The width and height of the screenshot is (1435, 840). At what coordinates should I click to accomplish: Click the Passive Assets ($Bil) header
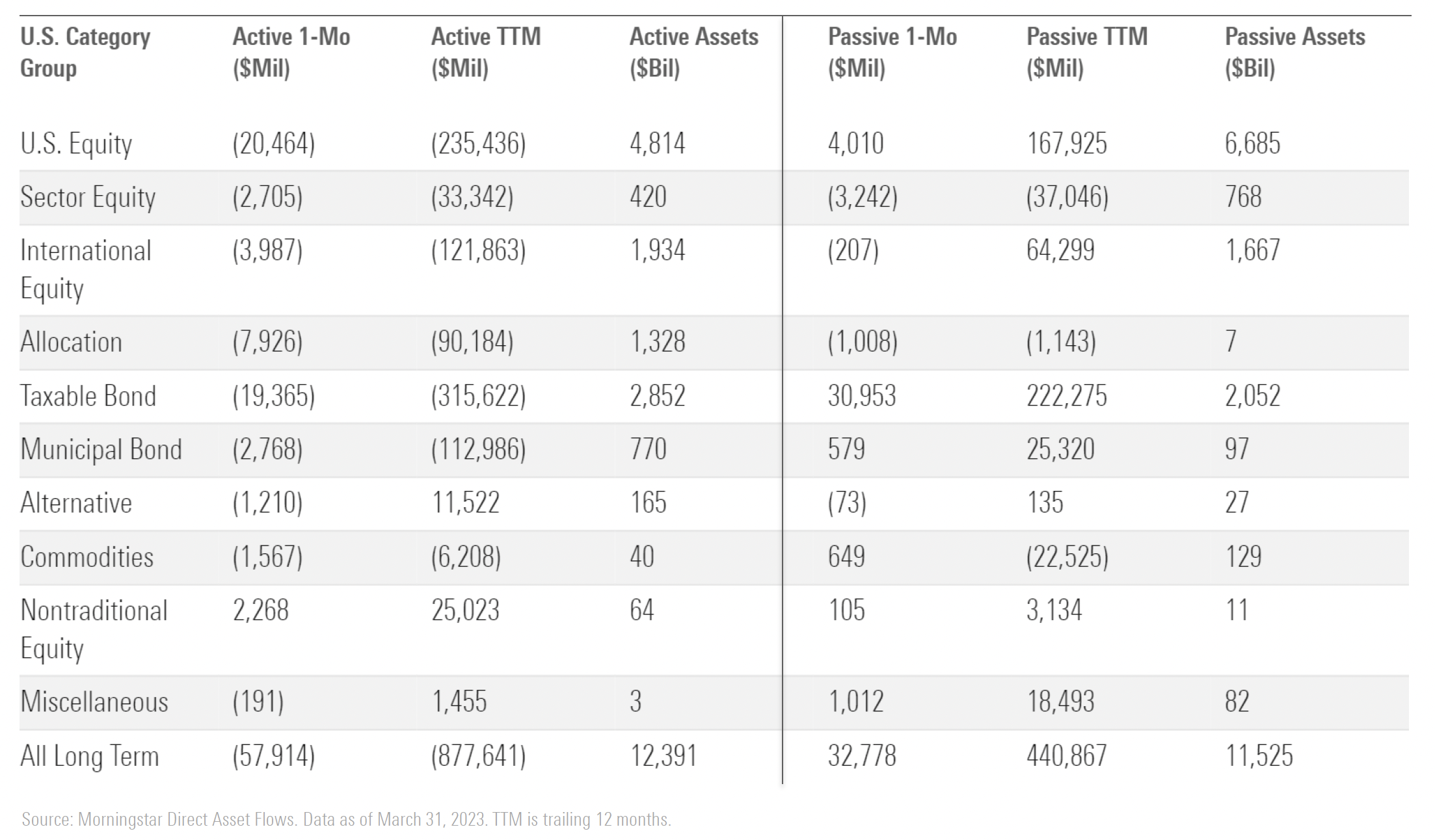[x=1294, y=52]
